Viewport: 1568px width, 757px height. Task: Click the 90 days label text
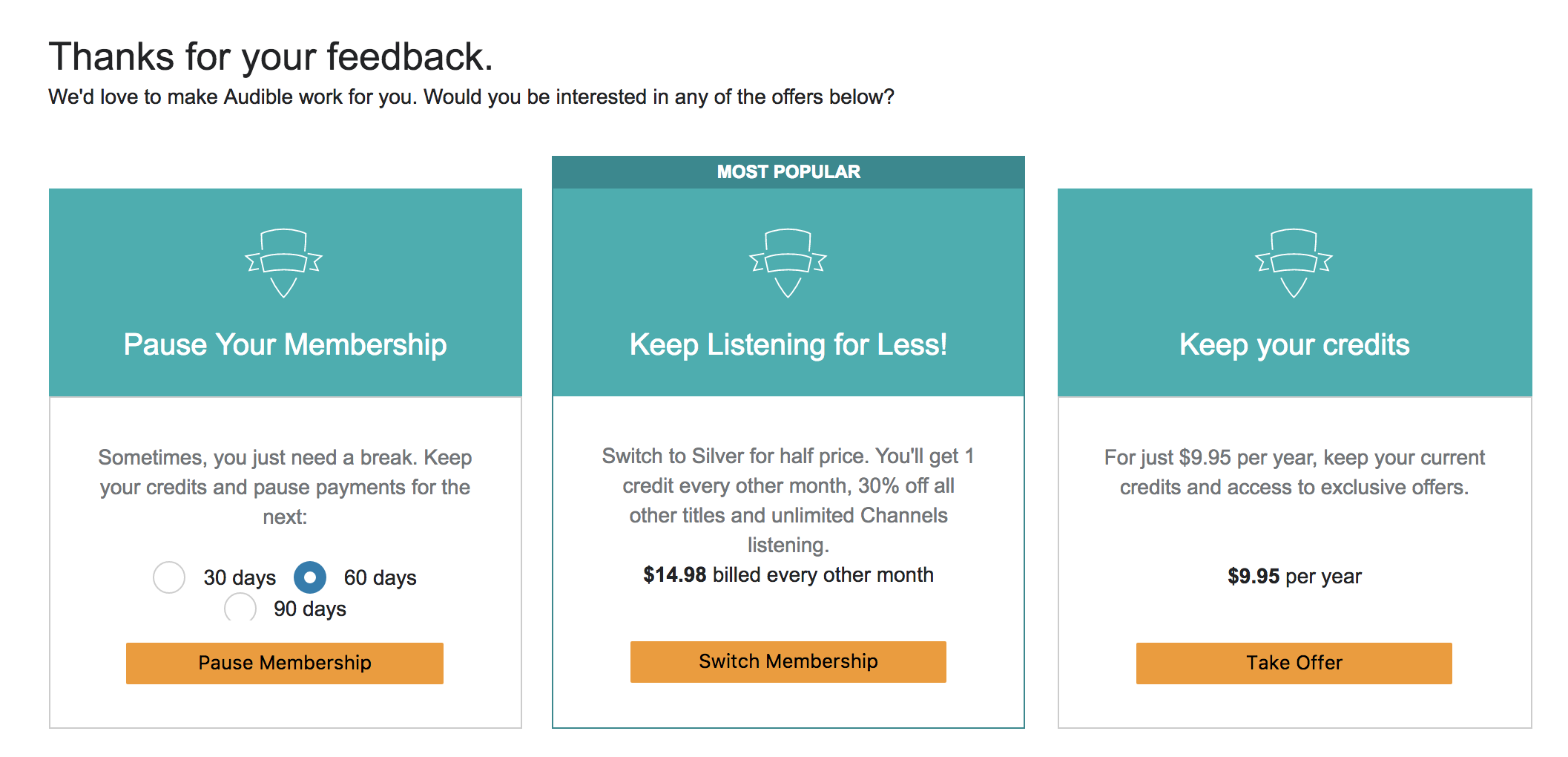pyautogui.click(x=310, y=609)
